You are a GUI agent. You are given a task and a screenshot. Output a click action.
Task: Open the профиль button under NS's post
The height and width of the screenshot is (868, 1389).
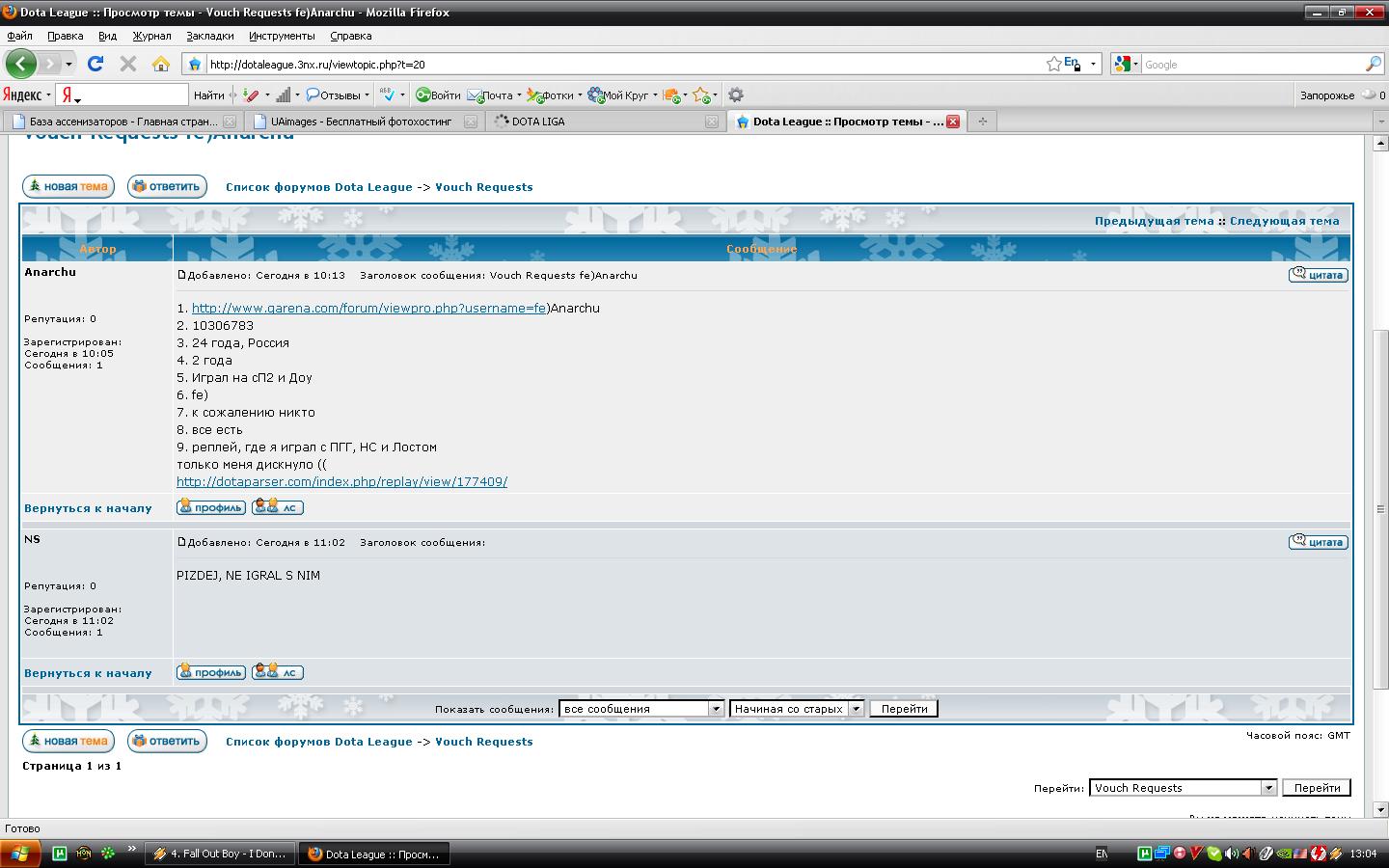click(x=211, y=672)
